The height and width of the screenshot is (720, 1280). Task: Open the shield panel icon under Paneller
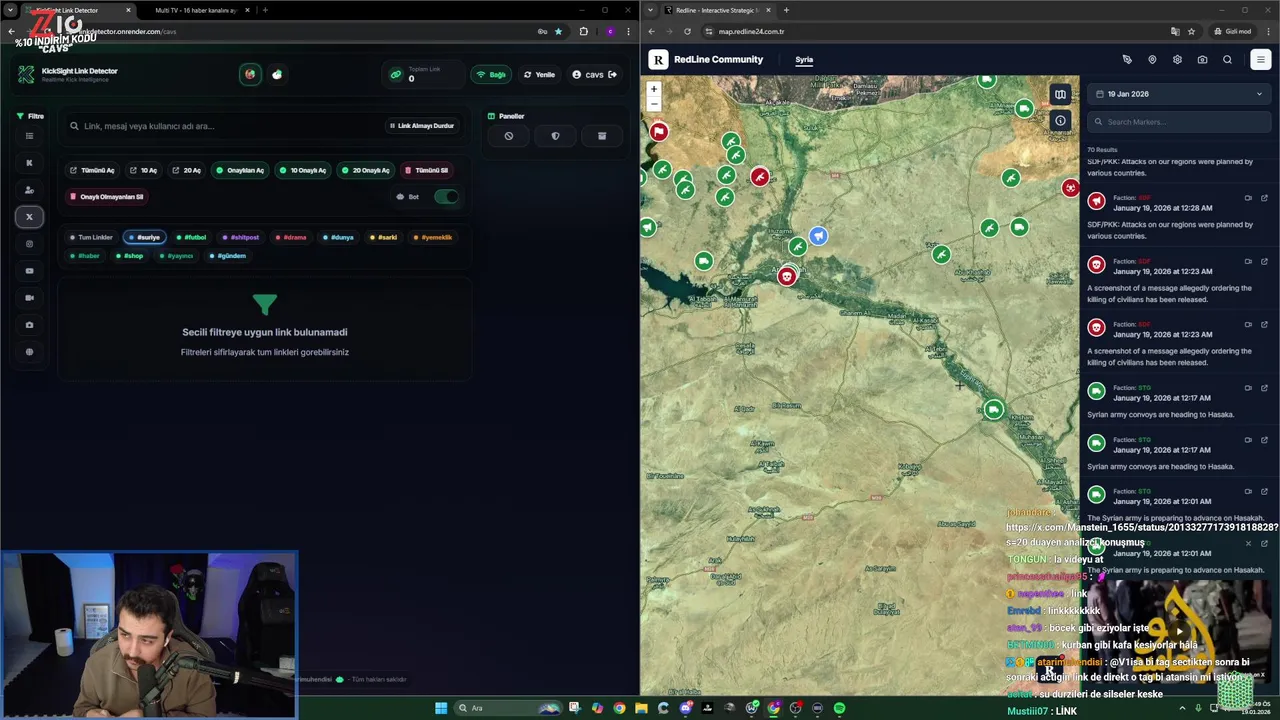pos(555,136)
